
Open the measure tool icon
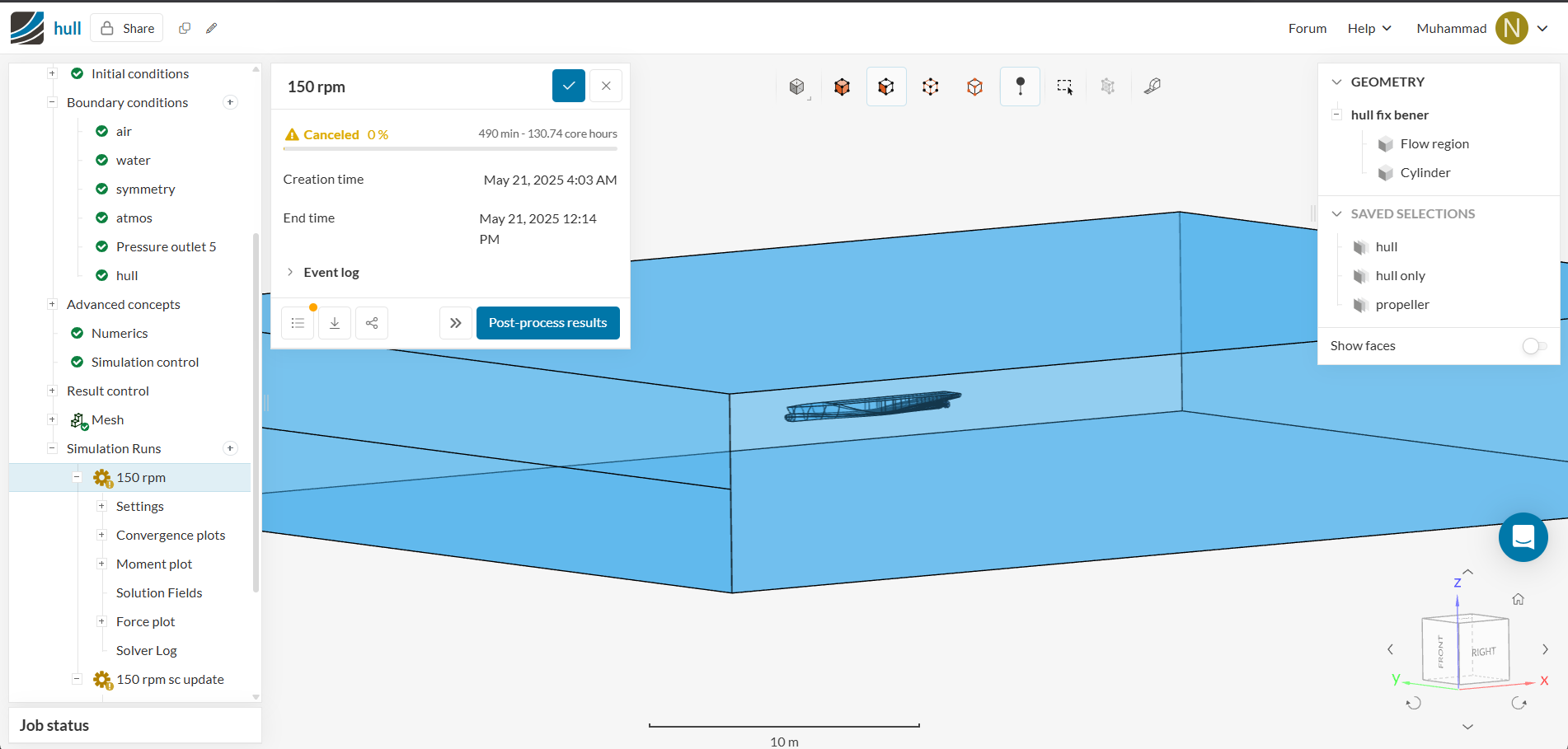(1153, 86)
